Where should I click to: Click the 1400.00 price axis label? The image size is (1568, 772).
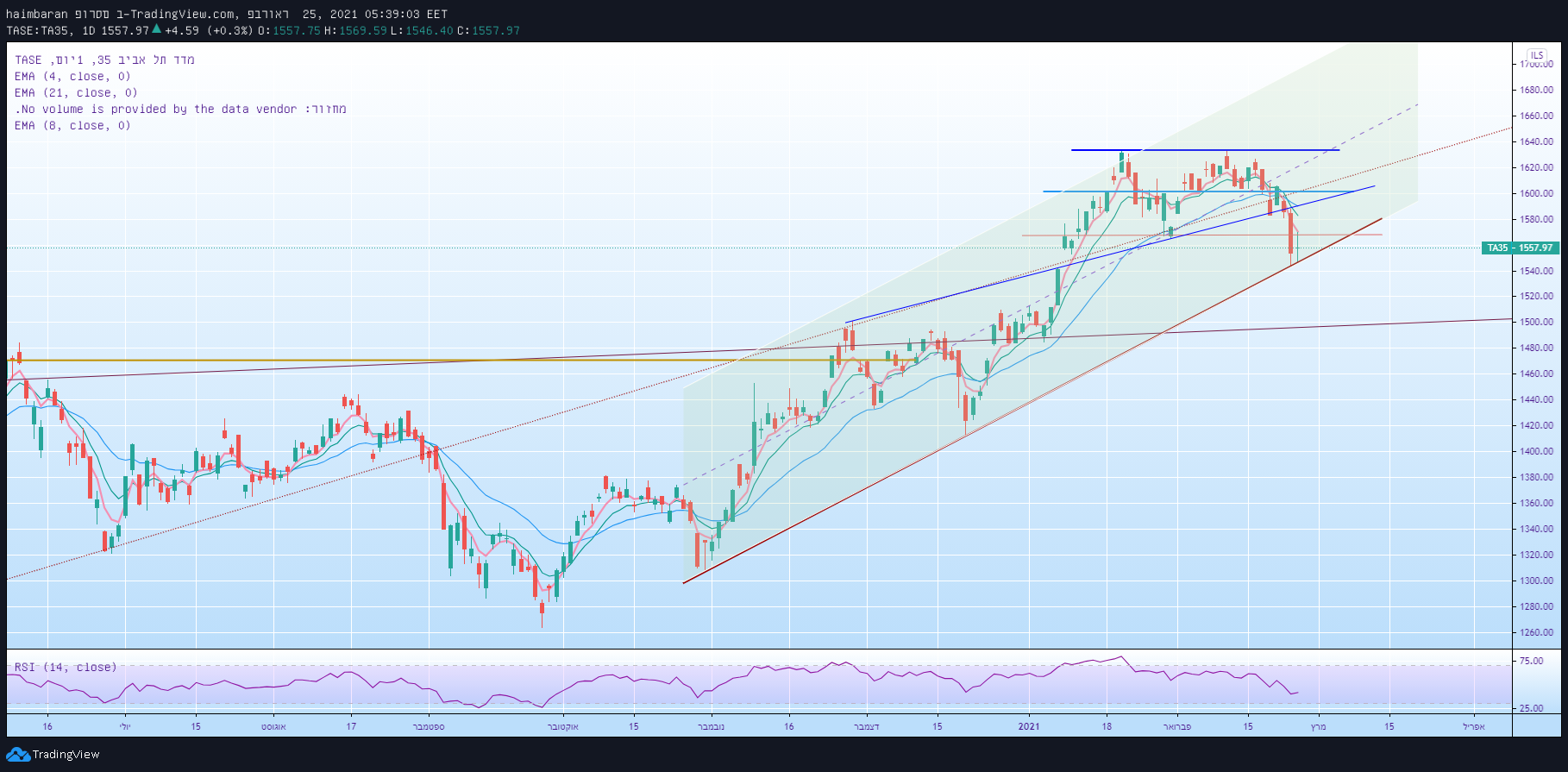pyautogui.click(x=1537, y=451)
